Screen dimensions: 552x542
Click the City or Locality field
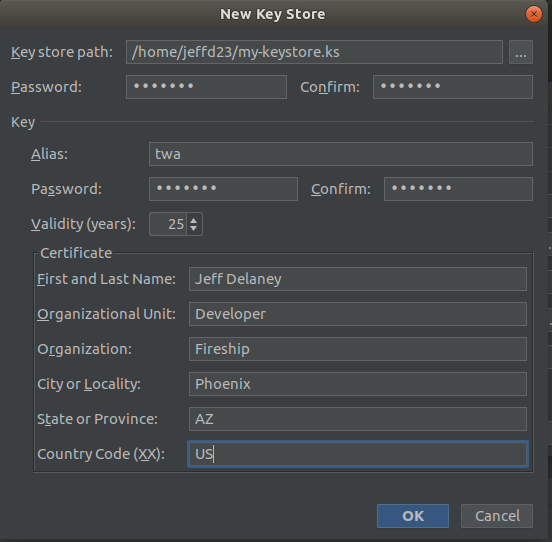358,384
